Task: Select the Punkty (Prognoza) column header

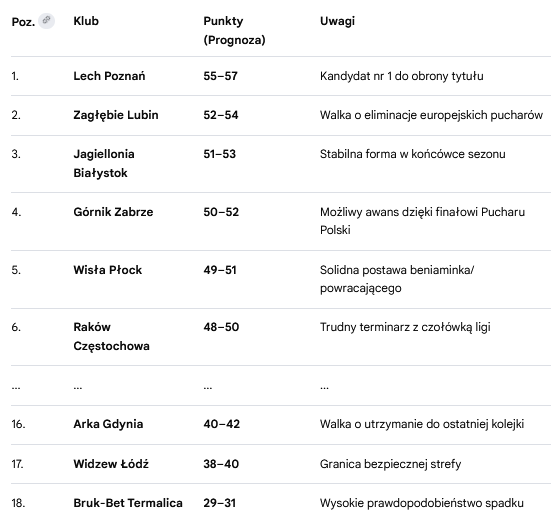Action: 234,30
